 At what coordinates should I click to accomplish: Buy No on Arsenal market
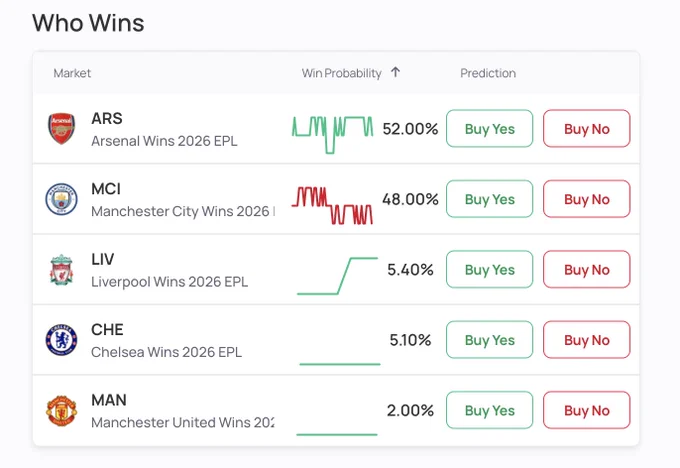point(586,129)
